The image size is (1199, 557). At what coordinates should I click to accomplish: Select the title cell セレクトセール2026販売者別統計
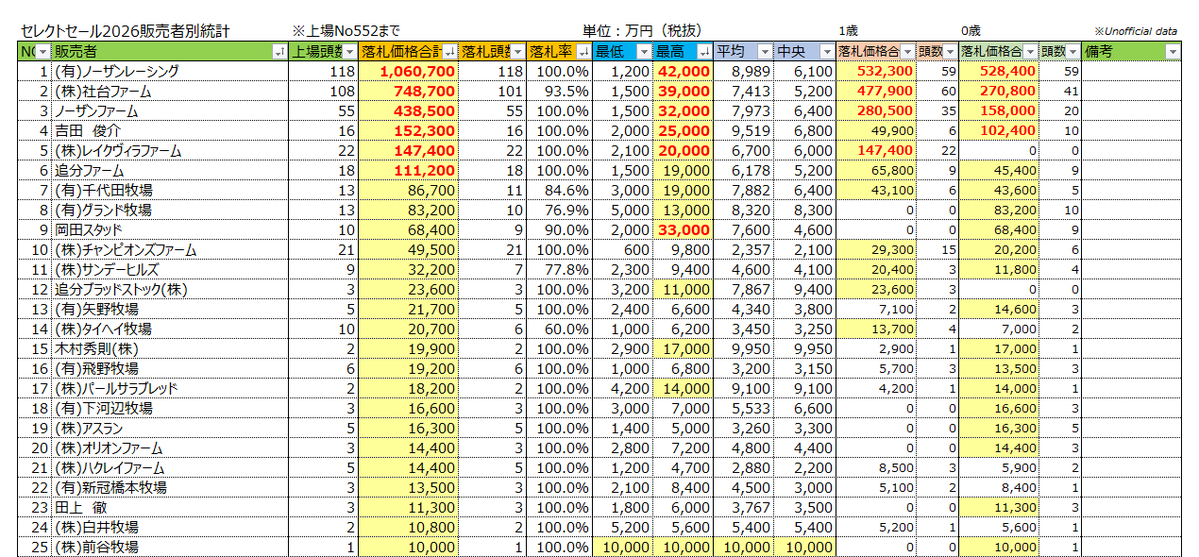(124, 31)
